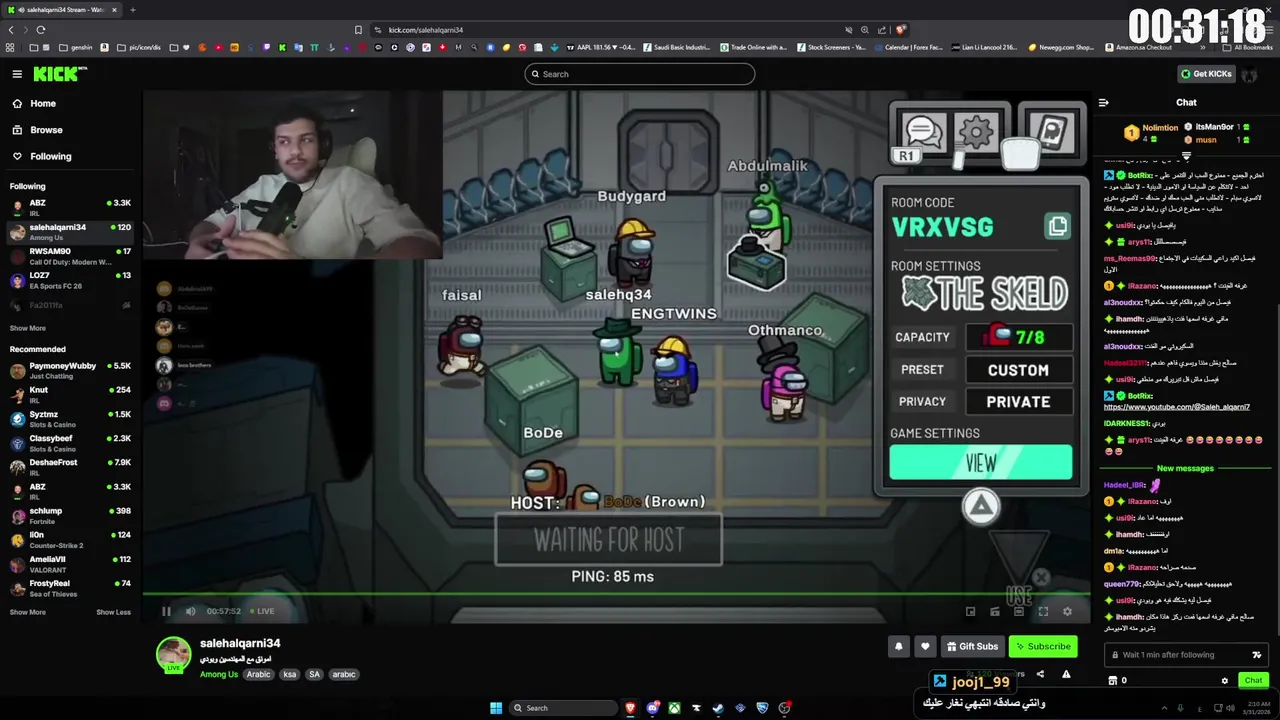
Task: Open Knut recommended channel
Action: (x=70, y=394)
